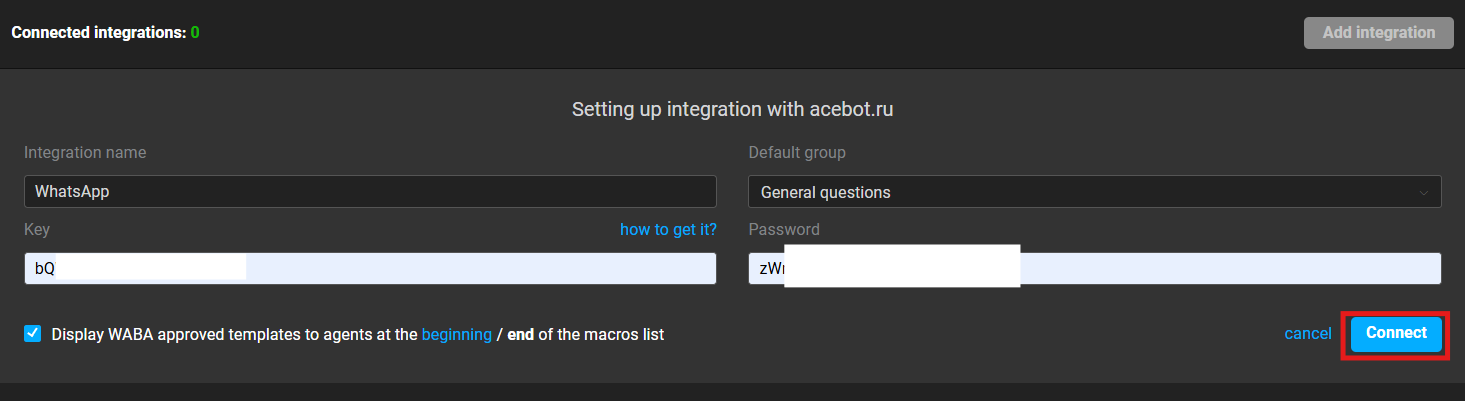Select 'beginning' for templates position
This screenshot has width=1465, height=401.
click(x=456, y=335)
